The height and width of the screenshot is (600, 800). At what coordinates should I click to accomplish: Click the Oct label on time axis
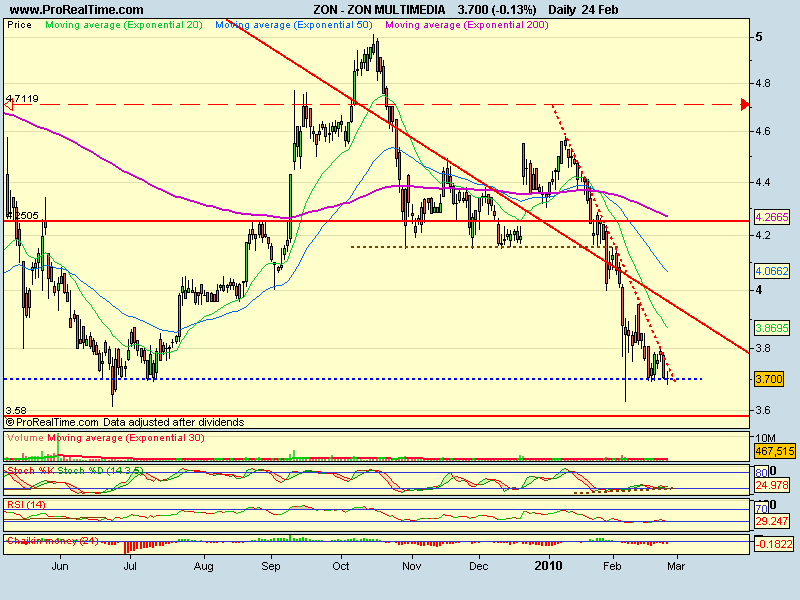tap(341, 566)
